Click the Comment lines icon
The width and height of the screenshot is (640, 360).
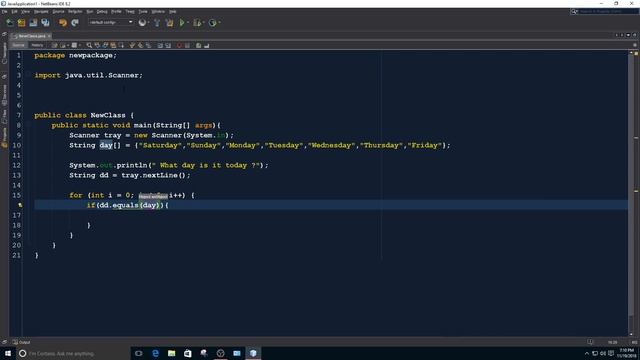click(198, 45)
